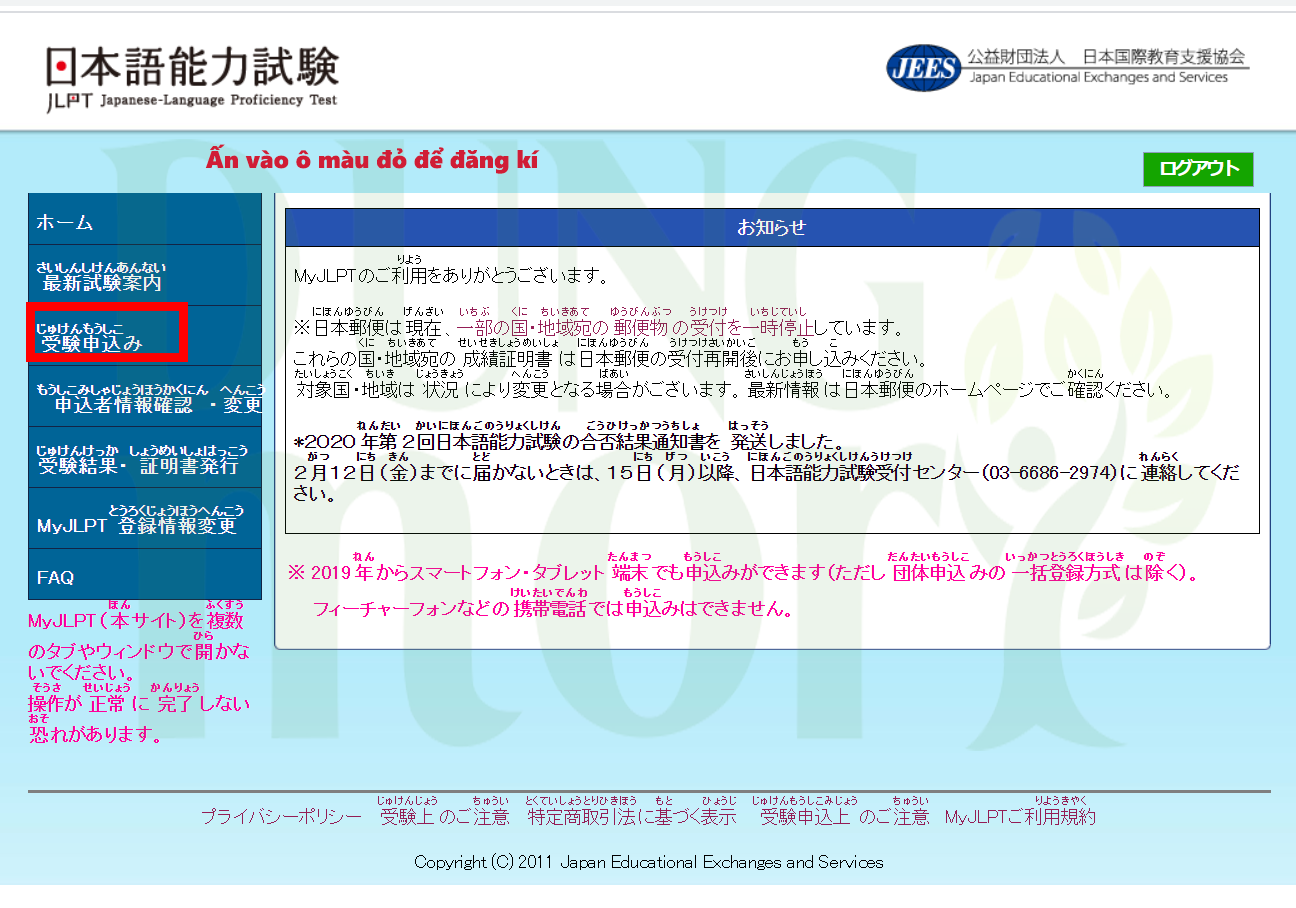Open FAQ in the sidebar
1296x908 pixels.
(145, 577)
